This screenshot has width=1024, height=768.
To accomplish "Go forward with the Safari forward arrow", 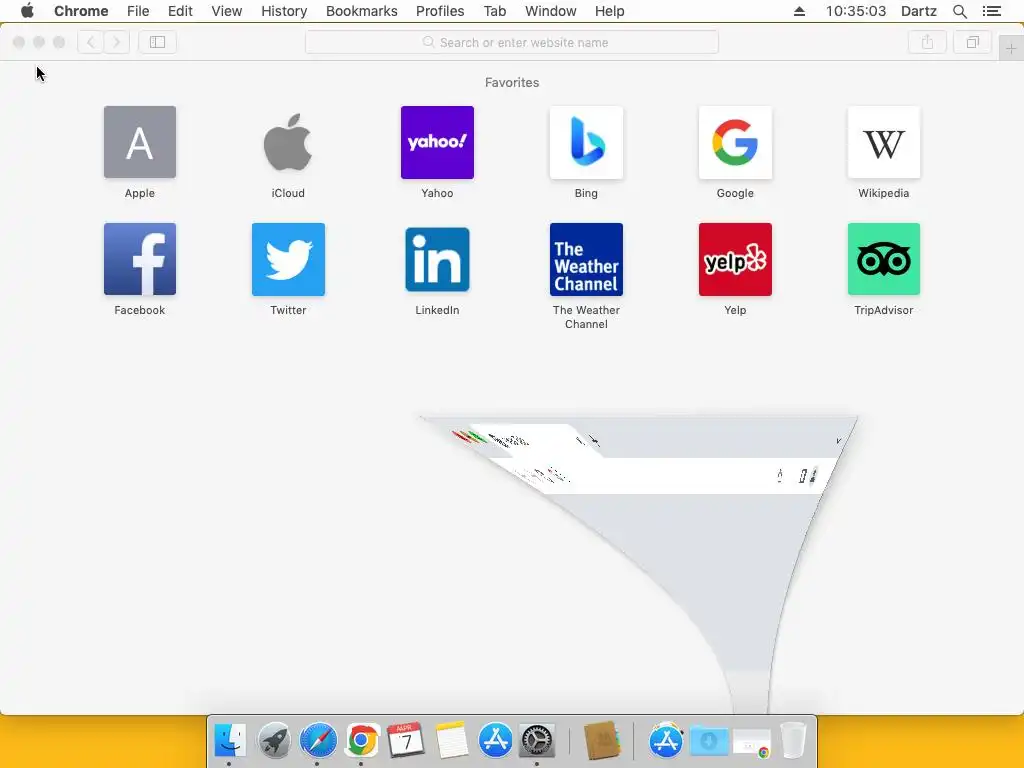I will pos(116,42).
